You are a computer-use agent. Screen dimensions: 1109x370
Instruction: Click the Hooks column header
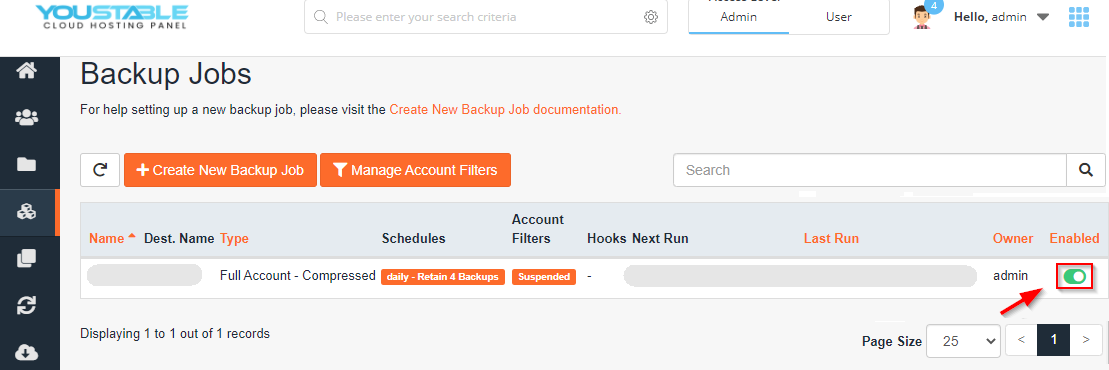coord(607,238)
